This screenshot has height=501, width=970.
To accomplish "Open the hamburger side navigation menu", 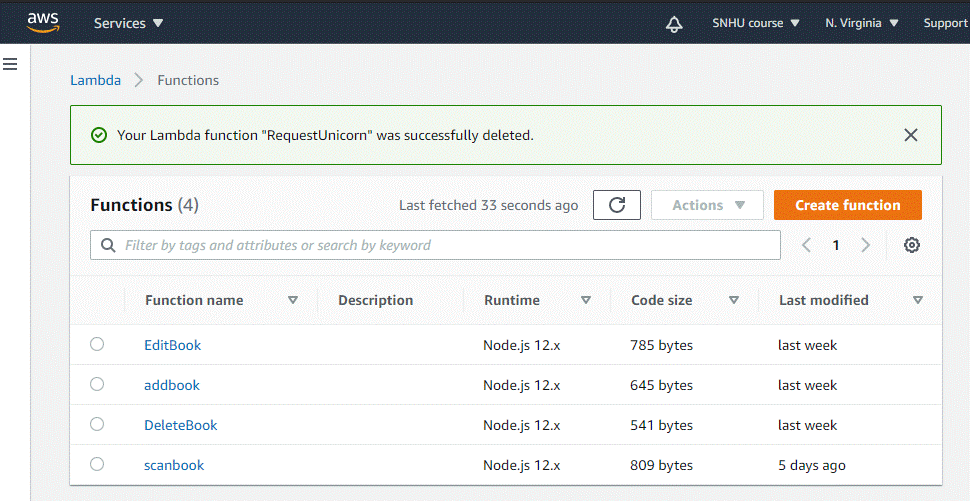I will tap(11, 64).
